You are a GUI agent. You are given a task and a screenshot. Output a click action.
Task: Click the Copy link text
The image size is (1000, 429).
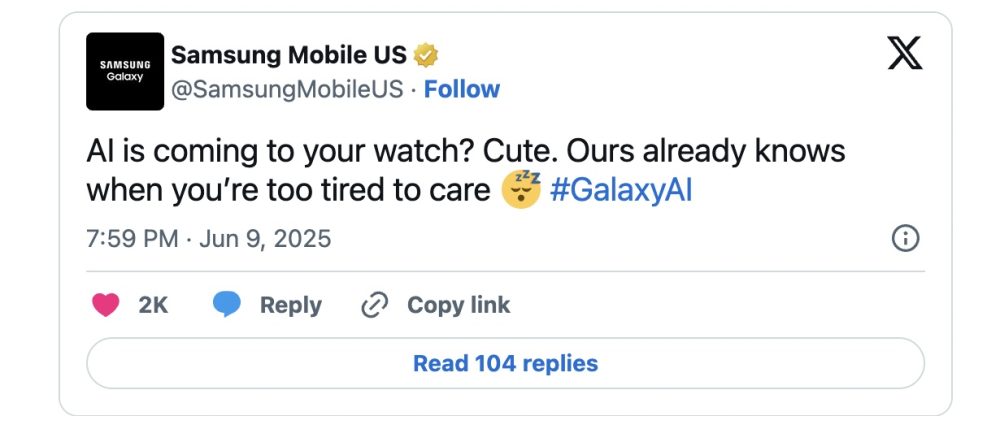pos(458,306)
